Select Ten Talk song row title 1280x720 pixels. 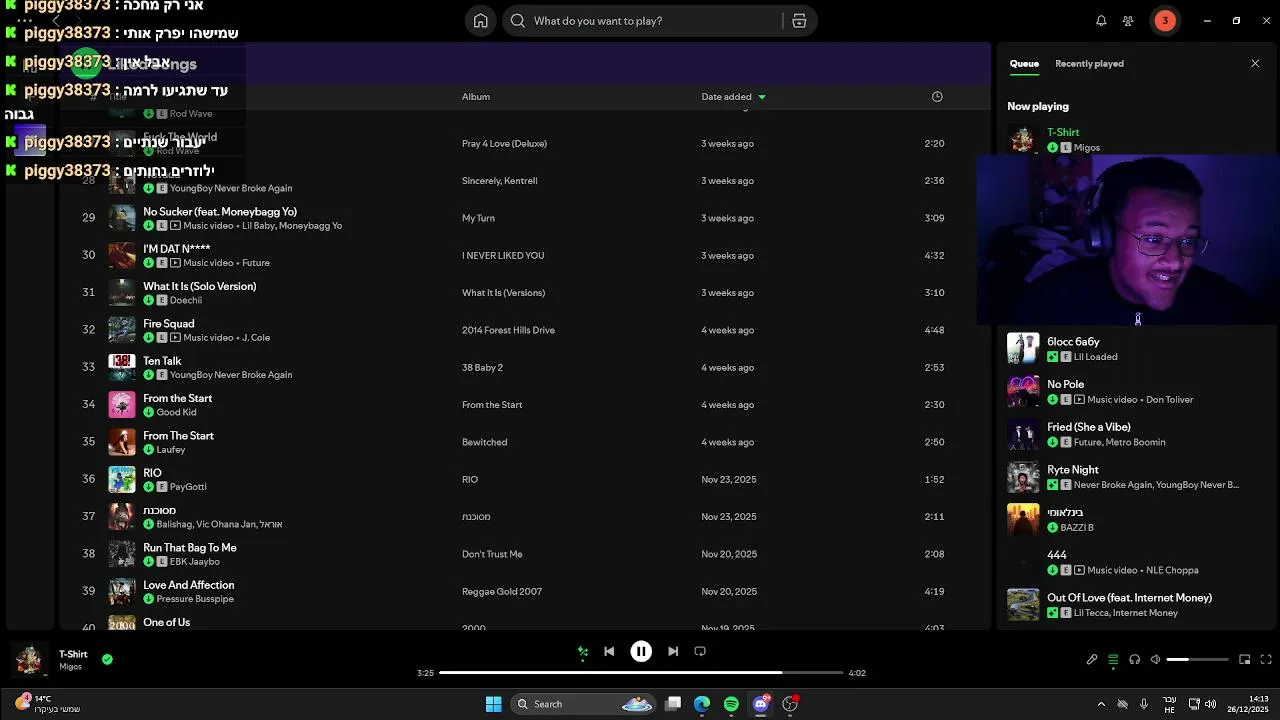point(162,361)
